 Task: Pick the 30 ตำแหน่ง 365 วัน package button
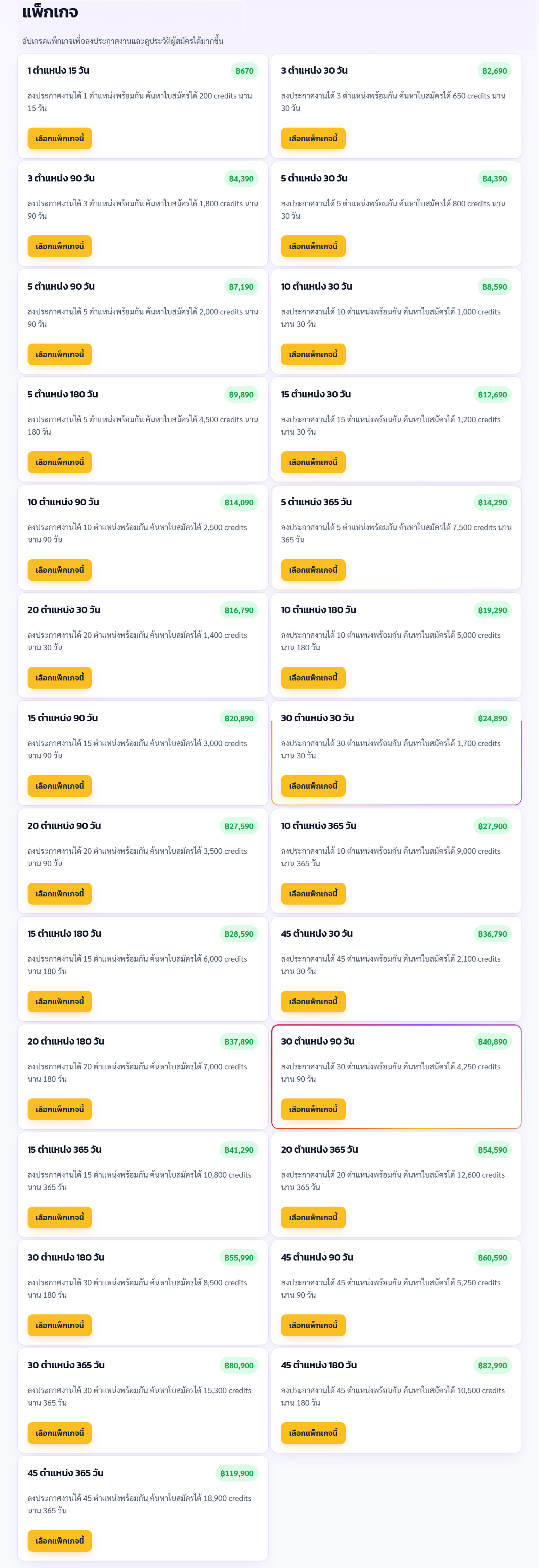60,1433
